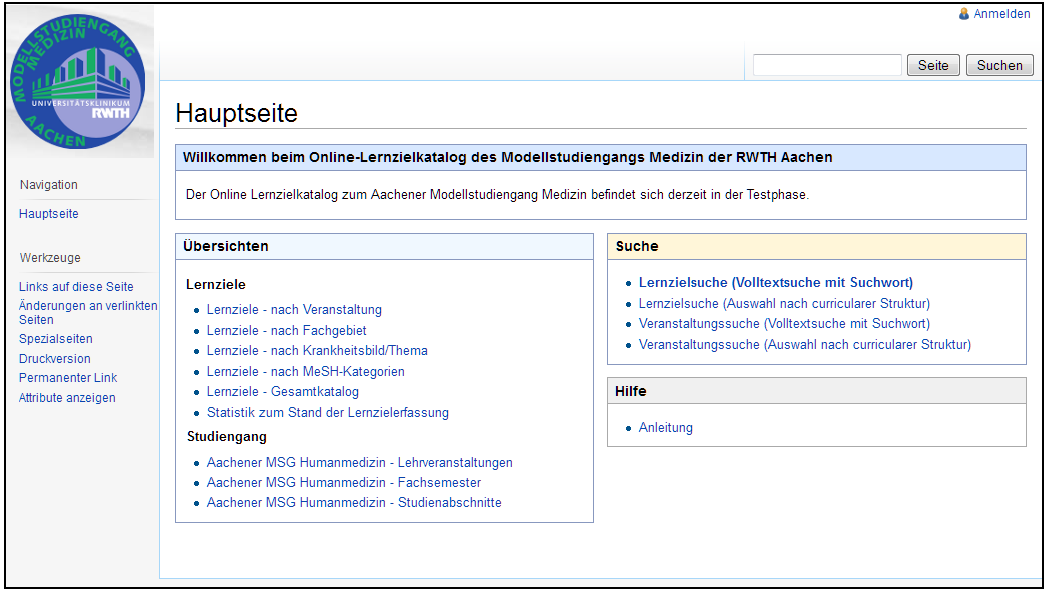Open Veranstaltungssuche (Auswahl nach curricularer Struktur)

804,345
